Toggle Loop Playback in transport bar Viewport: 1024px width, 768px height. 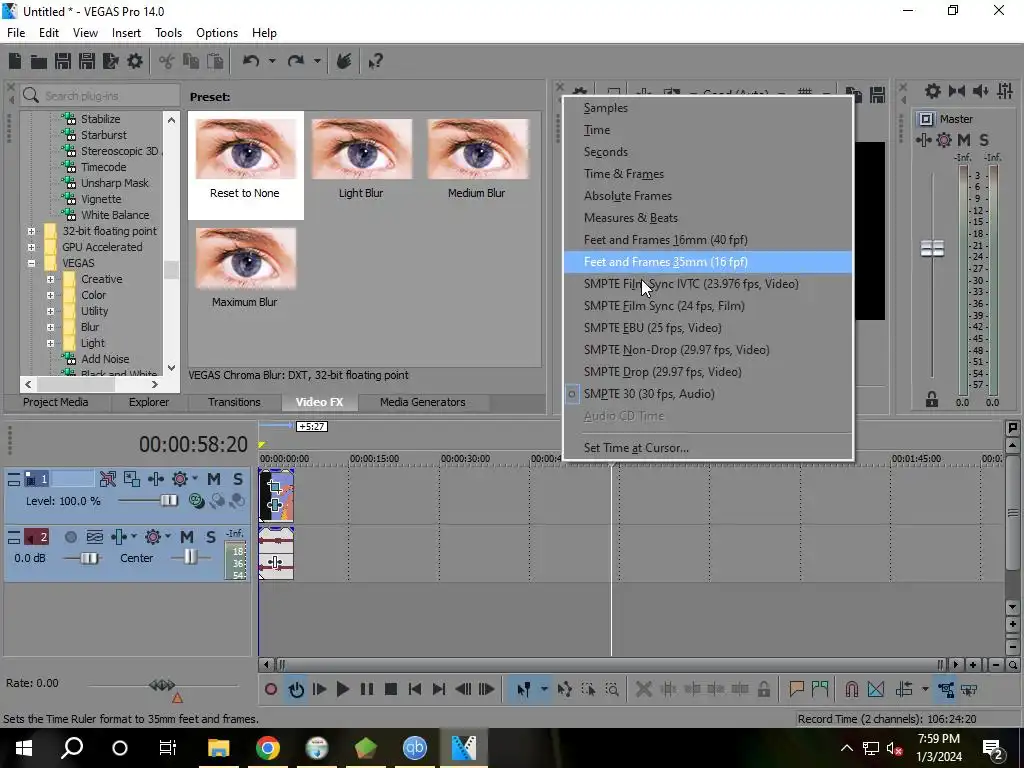[x=296, y=689]
